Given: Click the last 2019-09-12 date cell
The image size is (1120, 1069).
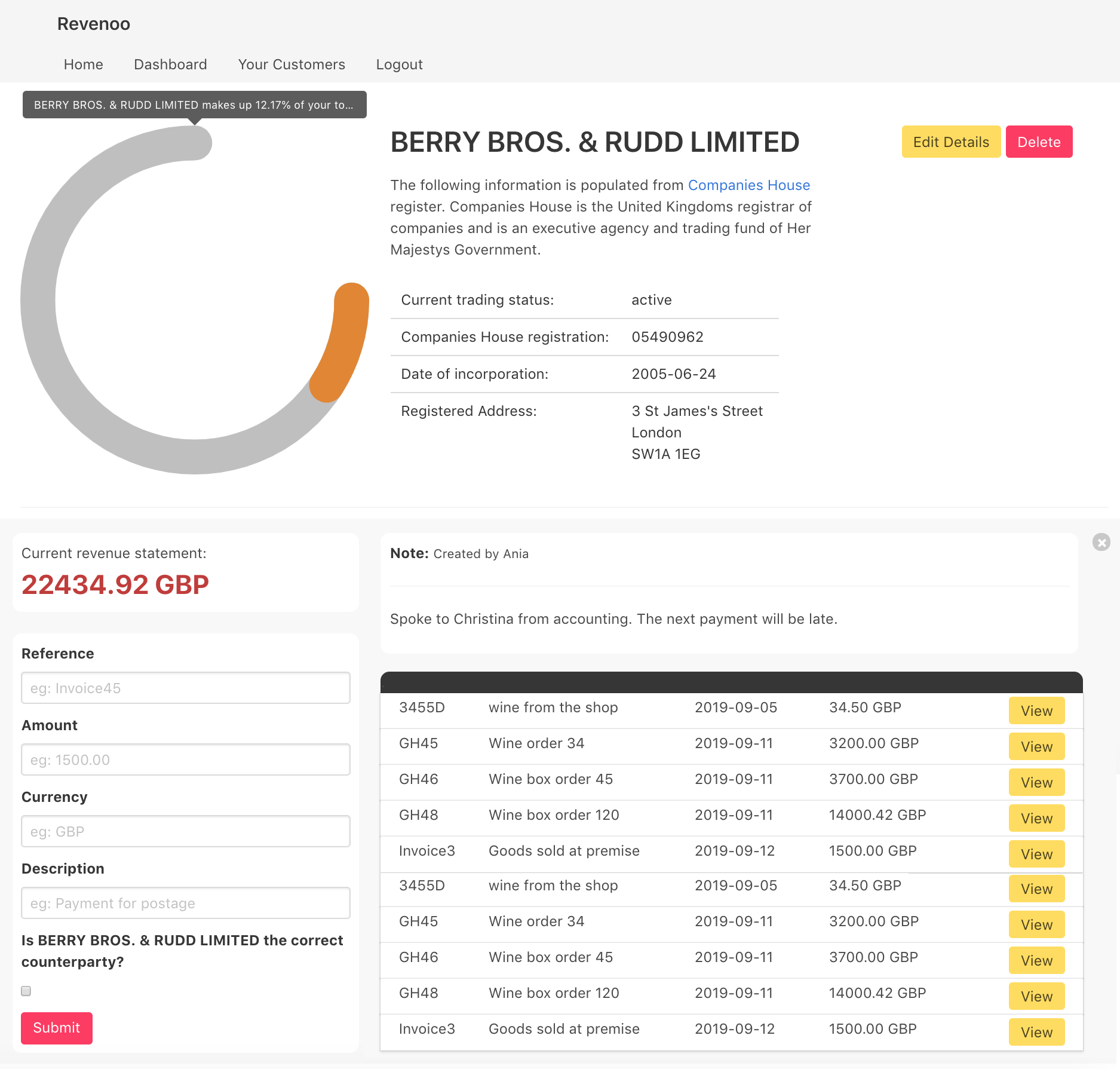Looking at the screenshot, I should pos(734,1029).
